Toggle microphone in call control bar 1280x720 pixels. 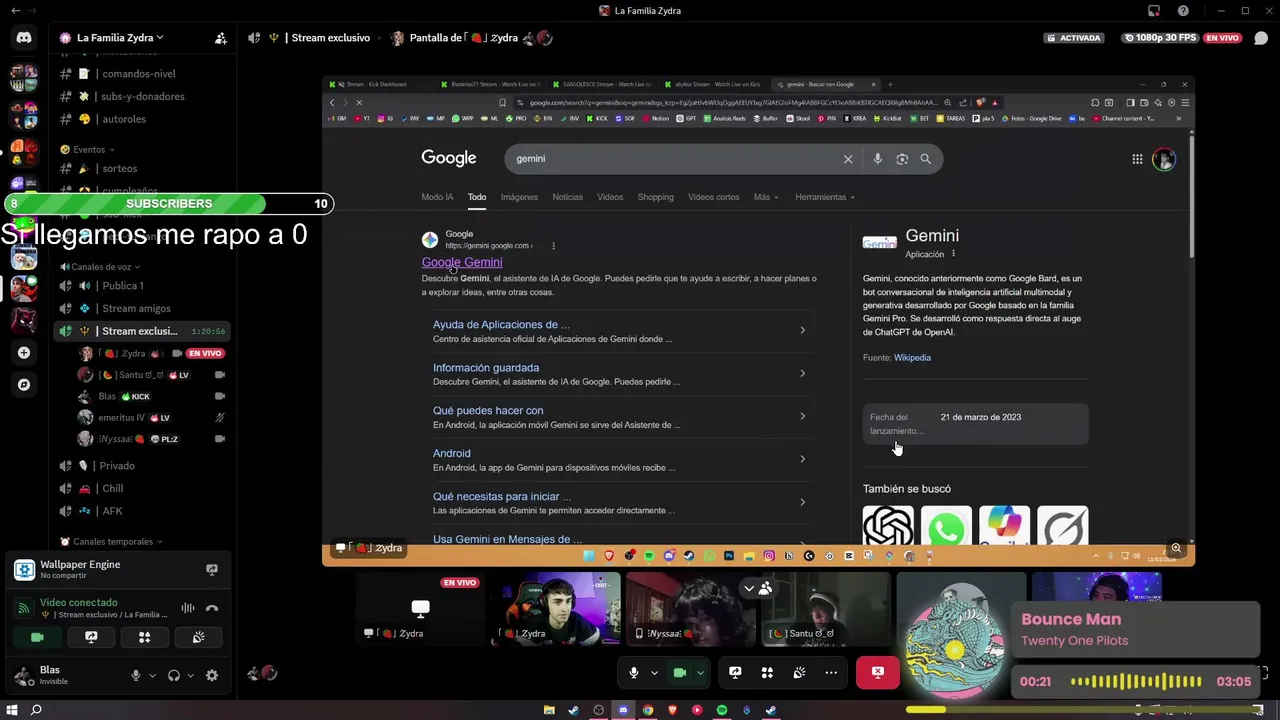[x=633, y=673]
